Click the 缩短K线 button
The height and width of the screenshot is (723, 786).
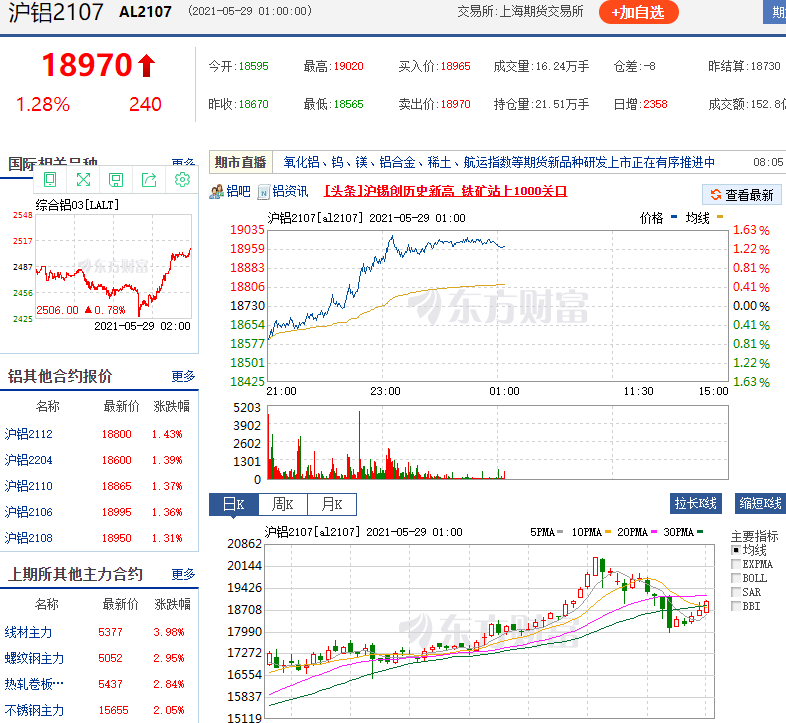click(760, 503)
